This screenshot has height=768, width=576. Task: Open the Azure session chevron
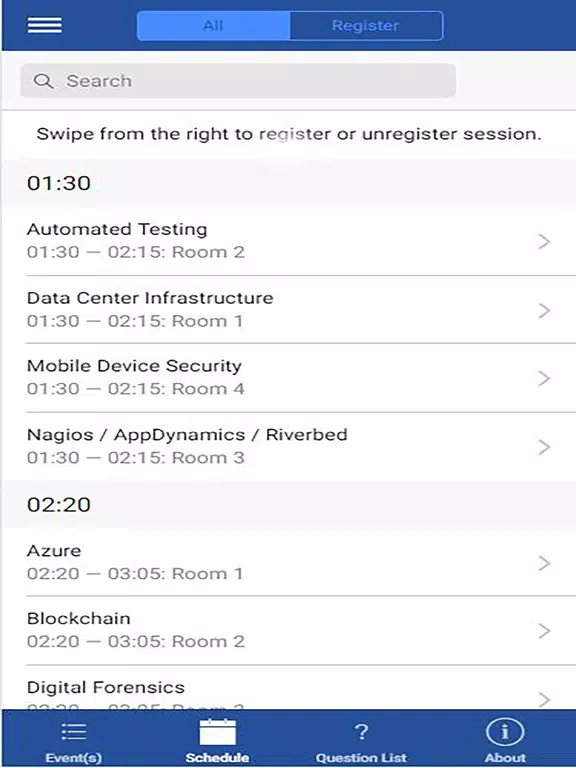(x=544, y=563)
